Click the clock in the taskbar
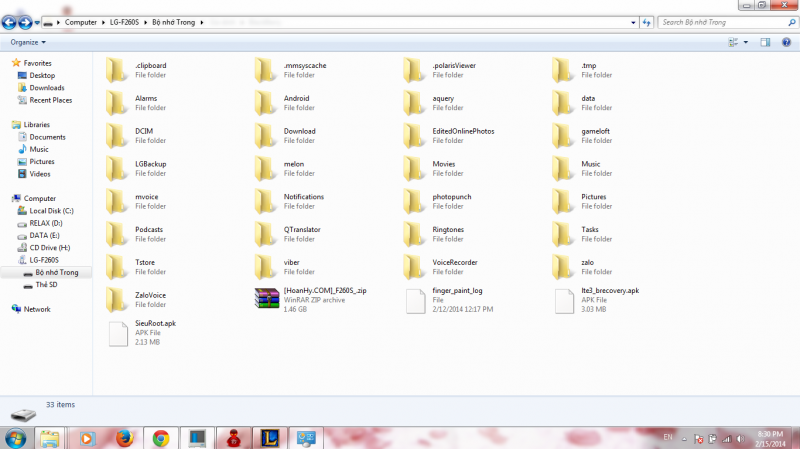The width and height of the screenshot is (800, 449). (x=770, y=439)
